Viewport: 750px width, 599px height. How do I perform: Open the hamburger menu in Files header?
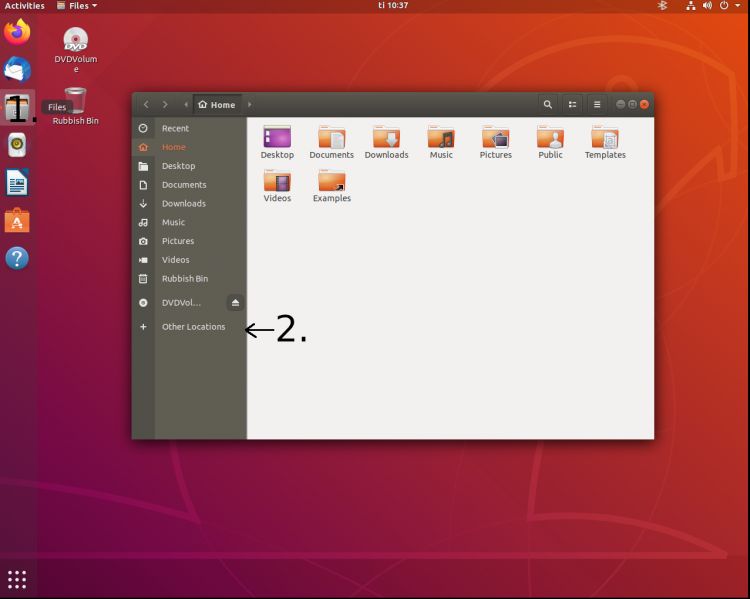pyautogui.click(x=597, y=105)
